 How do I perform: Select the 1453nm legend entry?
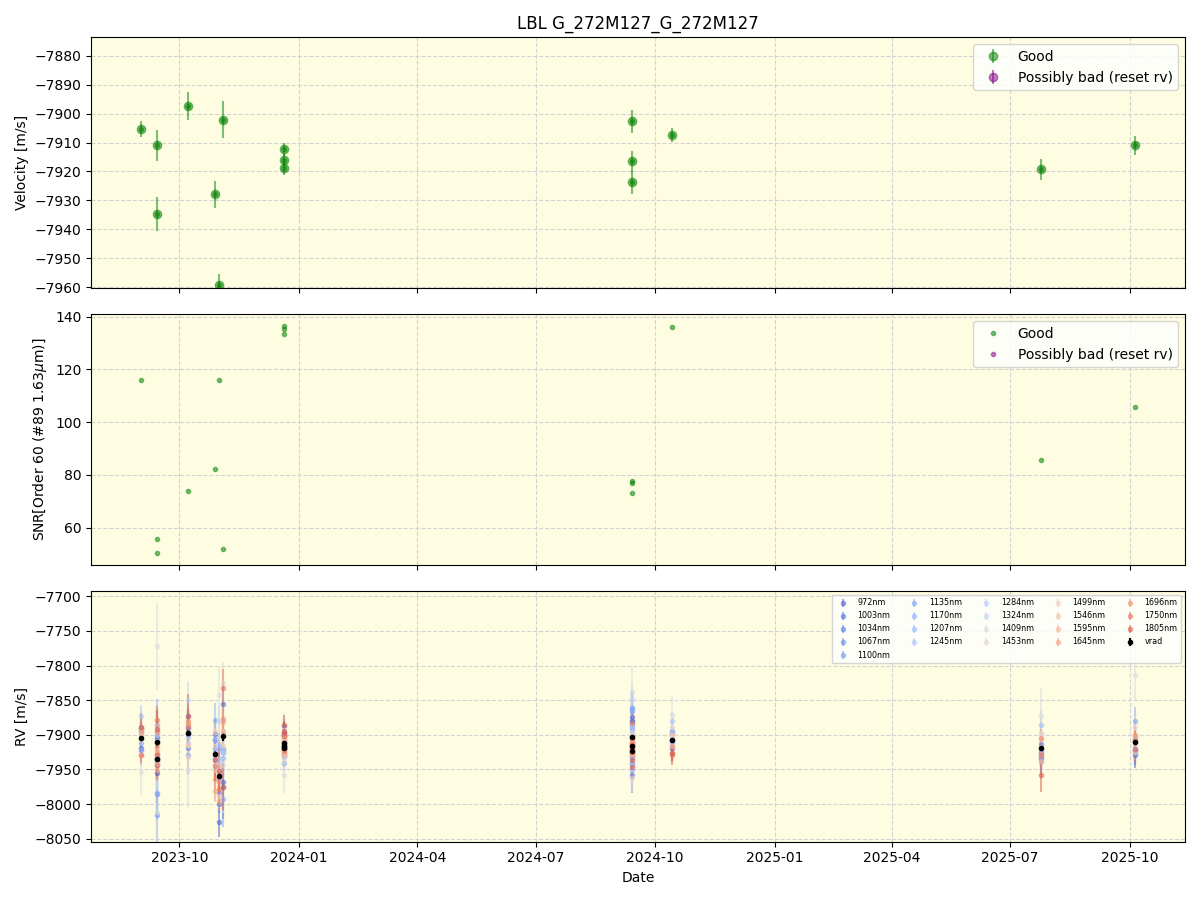pyautogui.click(x=1018, y=641)
